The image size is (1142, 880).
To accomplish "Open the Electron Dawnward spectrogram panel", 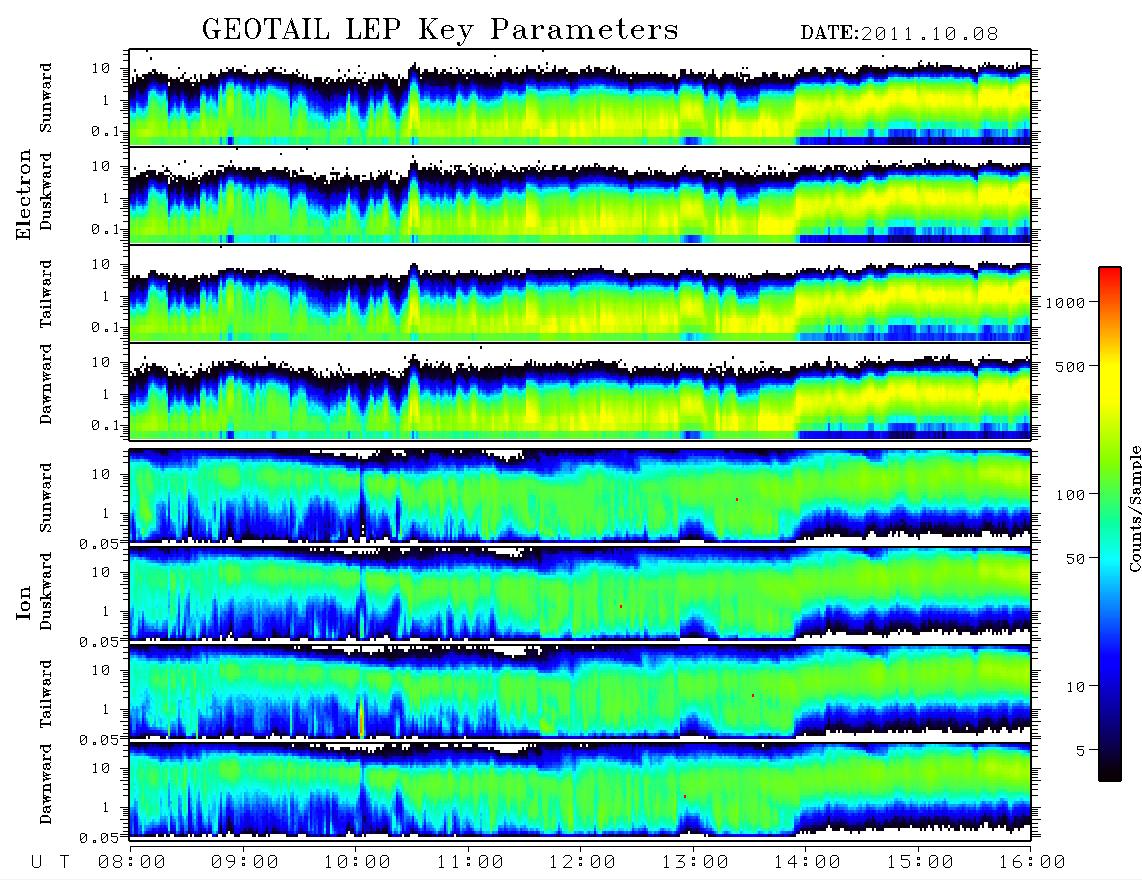I will click(580, 391).
